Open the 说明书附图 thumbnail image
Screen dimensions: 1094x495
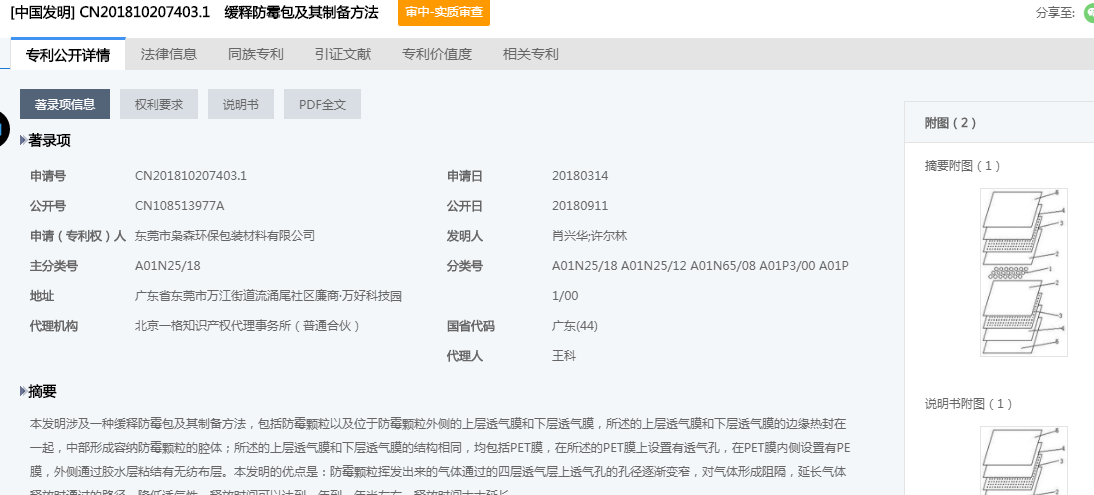[x=1023, y=460]
